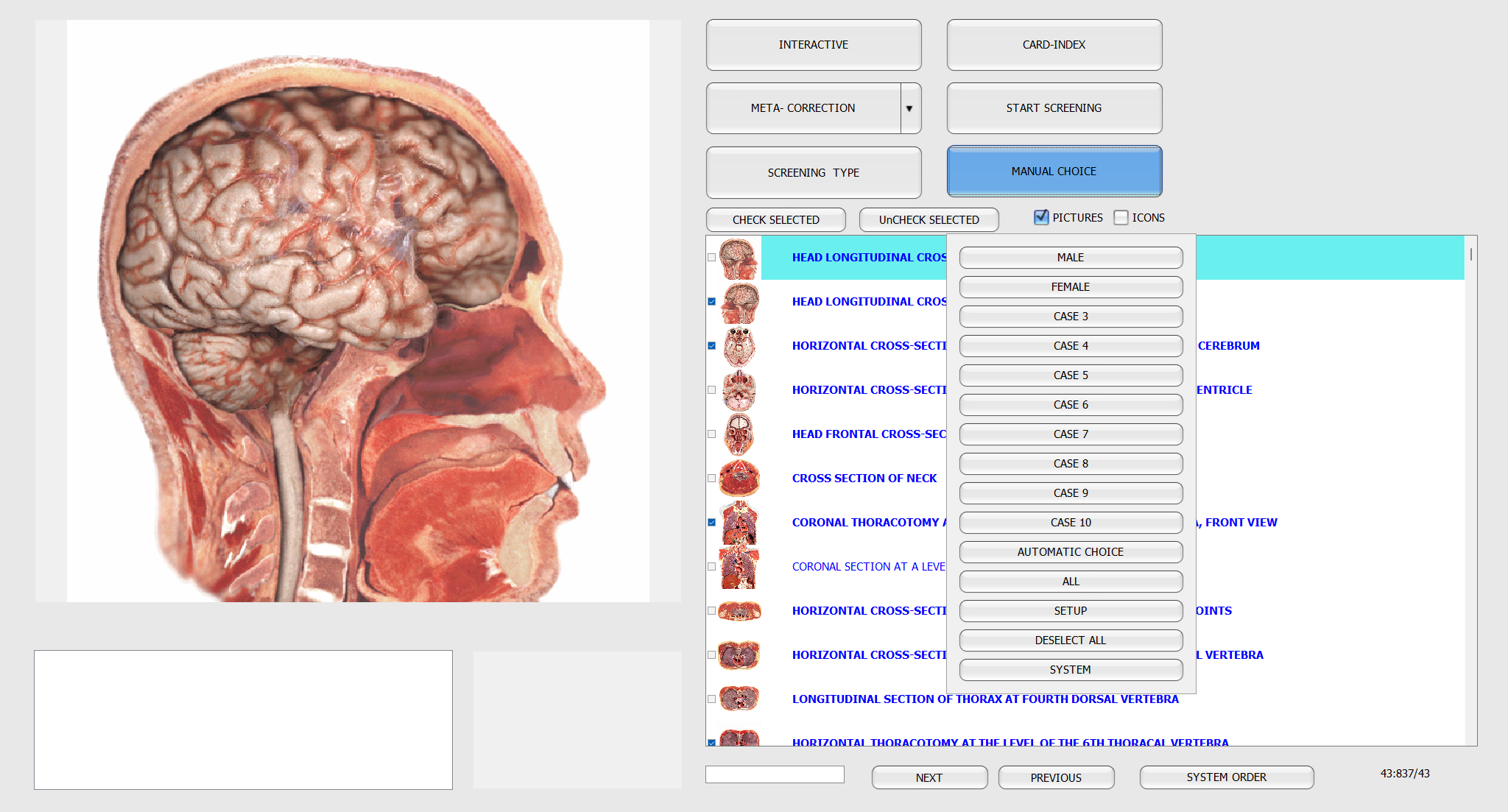The width and height of the screenshot is (1508, 812).
Task: Click the head frontal cross-section thumbnail icon
Action: pyautogui.click(x=739, y=434)
